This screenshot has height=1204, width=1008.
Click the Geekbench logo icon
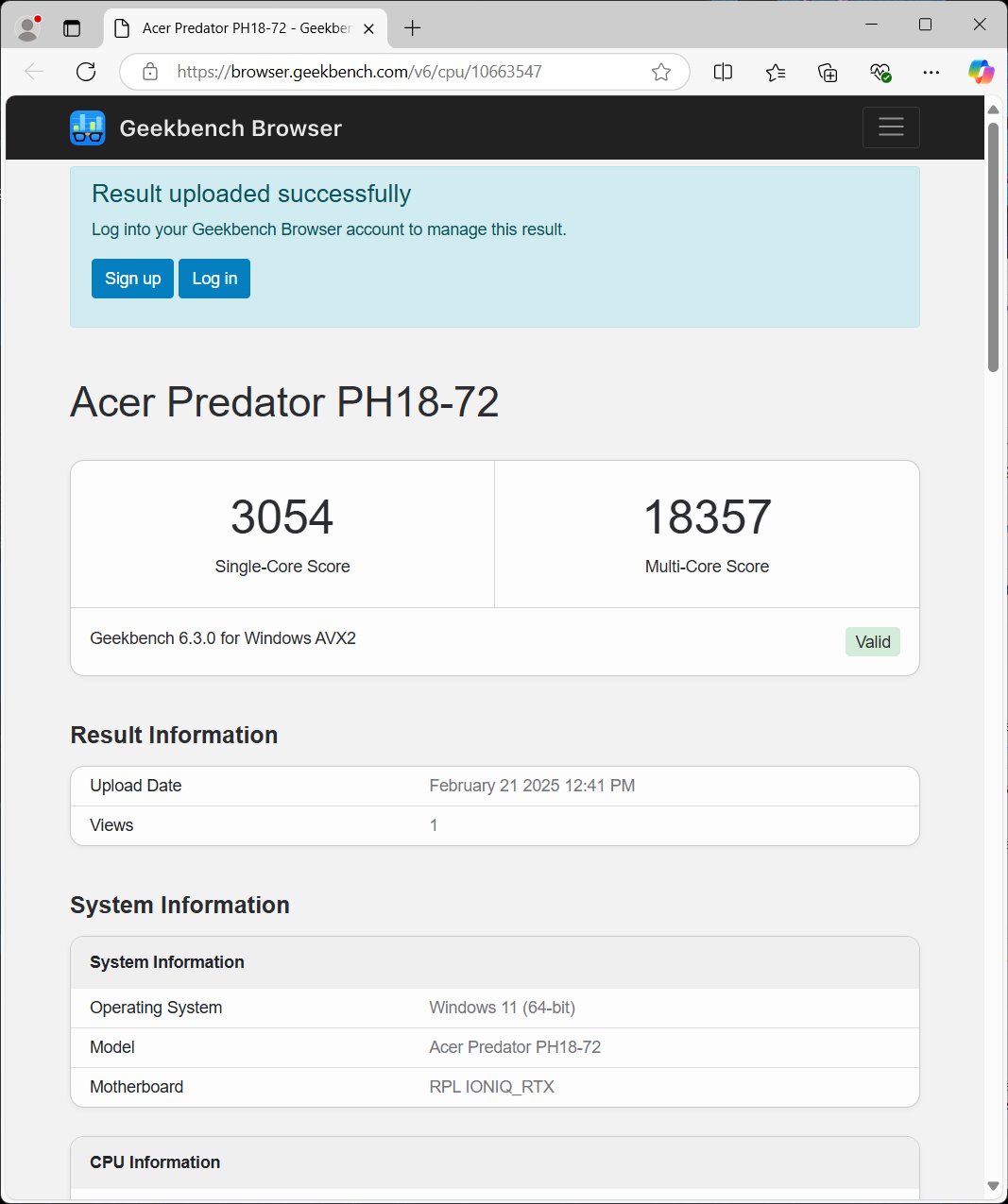(88, 127)
